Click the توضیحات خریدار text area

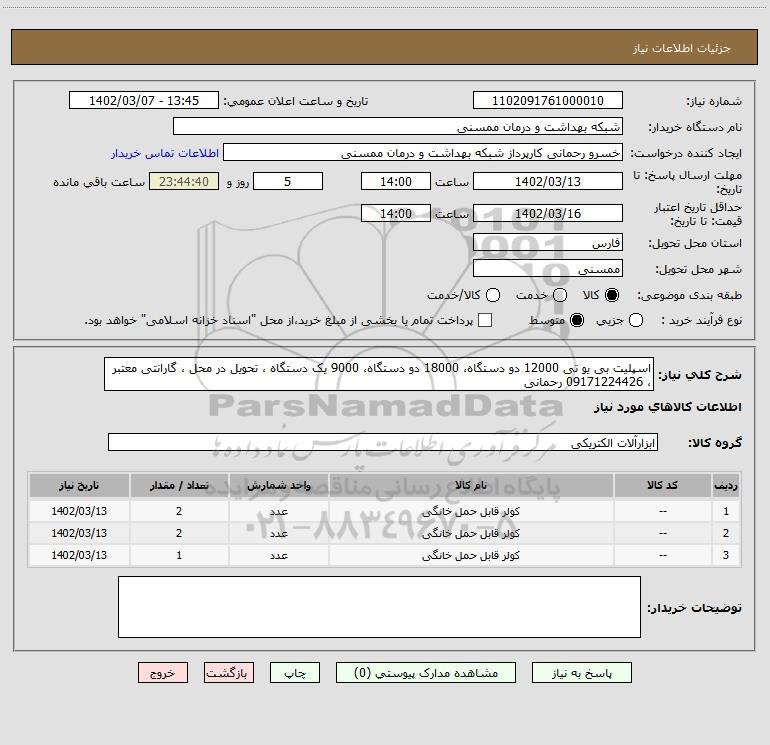point(379,607)
